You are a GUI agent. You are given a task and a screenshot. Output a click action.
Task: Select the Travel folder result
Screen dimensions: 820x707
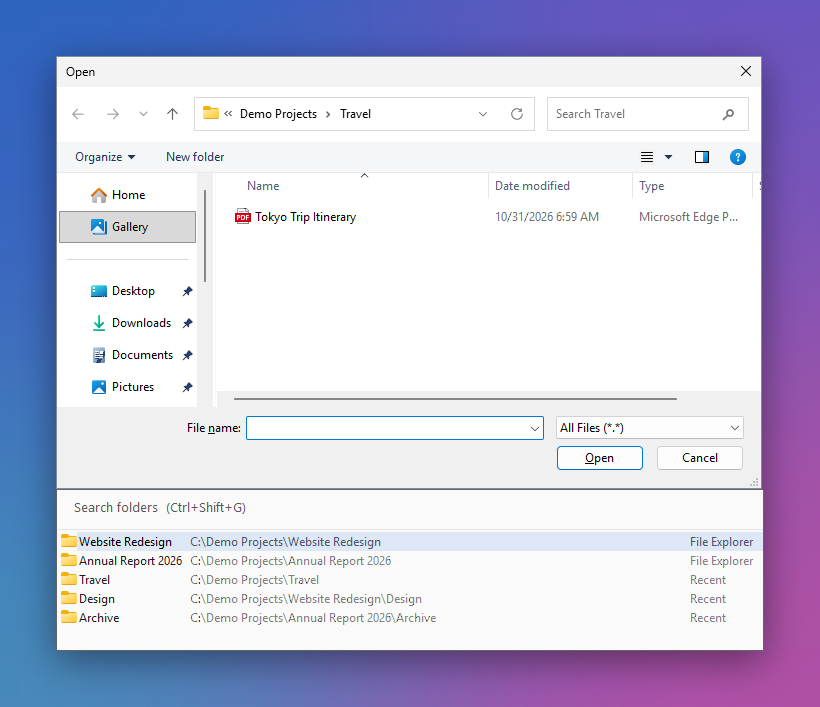click(409, 580)
